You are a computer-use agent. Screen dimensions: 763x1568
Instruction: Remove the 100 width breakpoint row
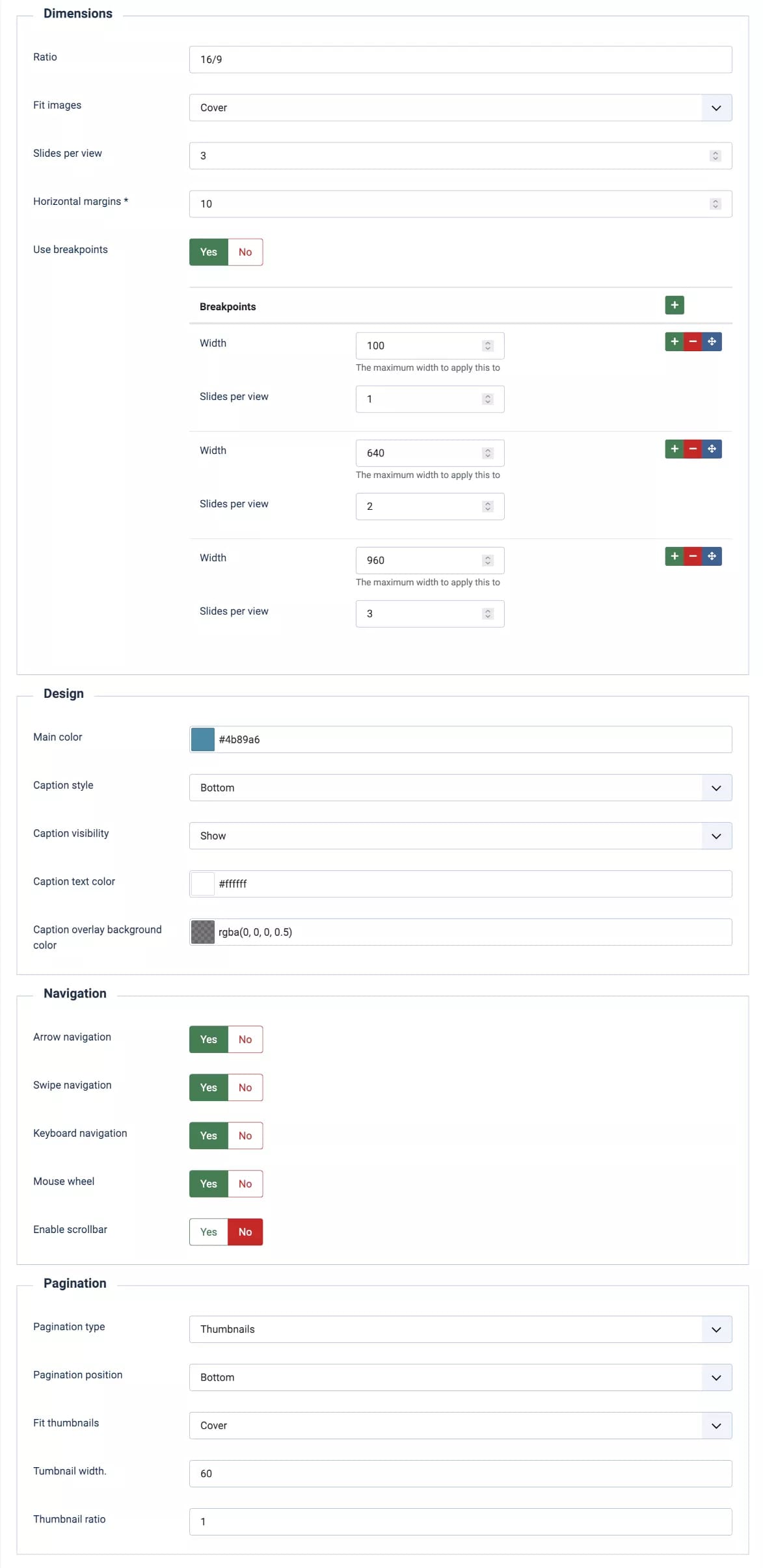coord(693,341)
